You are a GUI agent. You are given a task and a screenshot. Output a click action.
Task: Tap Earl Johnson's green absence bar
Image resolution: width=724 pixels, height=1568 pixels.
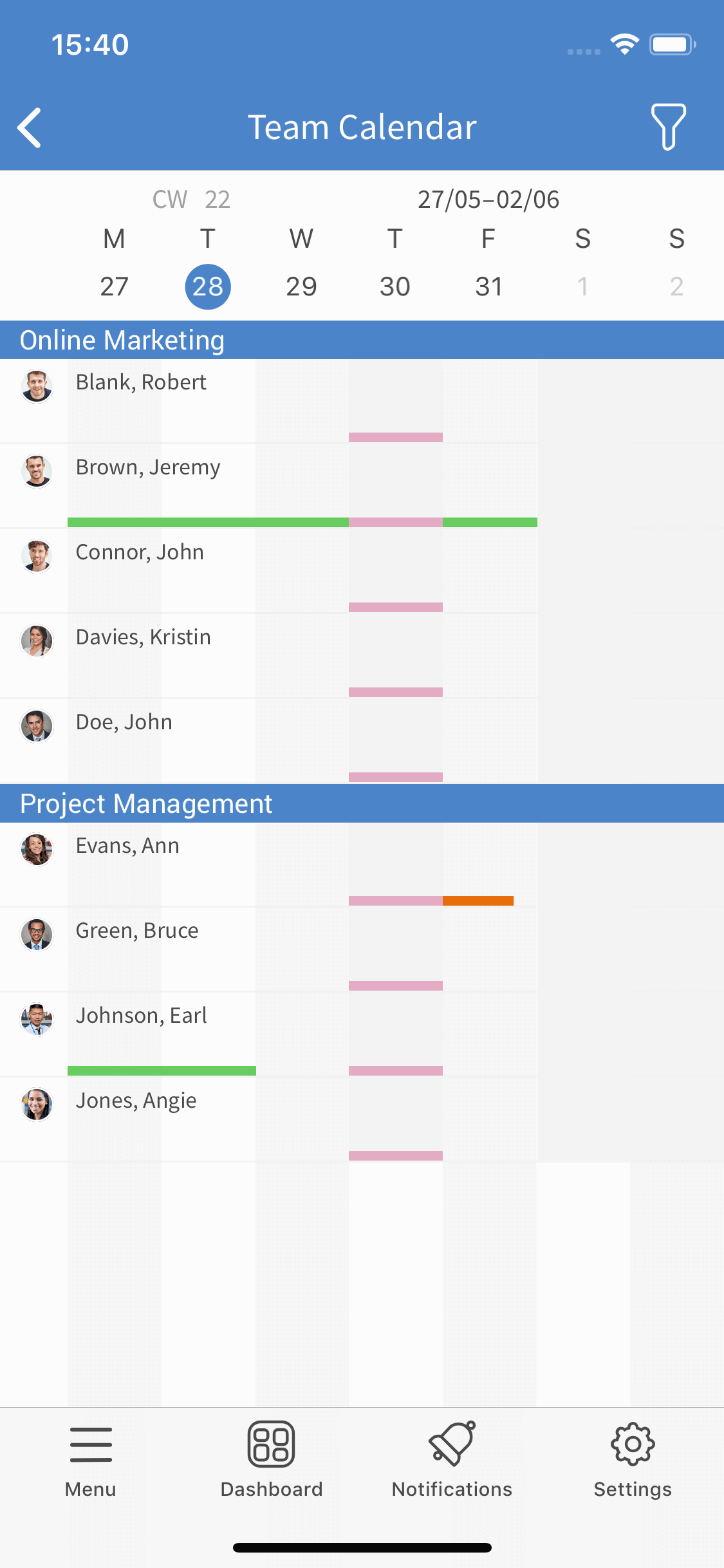coord(162,1070)
